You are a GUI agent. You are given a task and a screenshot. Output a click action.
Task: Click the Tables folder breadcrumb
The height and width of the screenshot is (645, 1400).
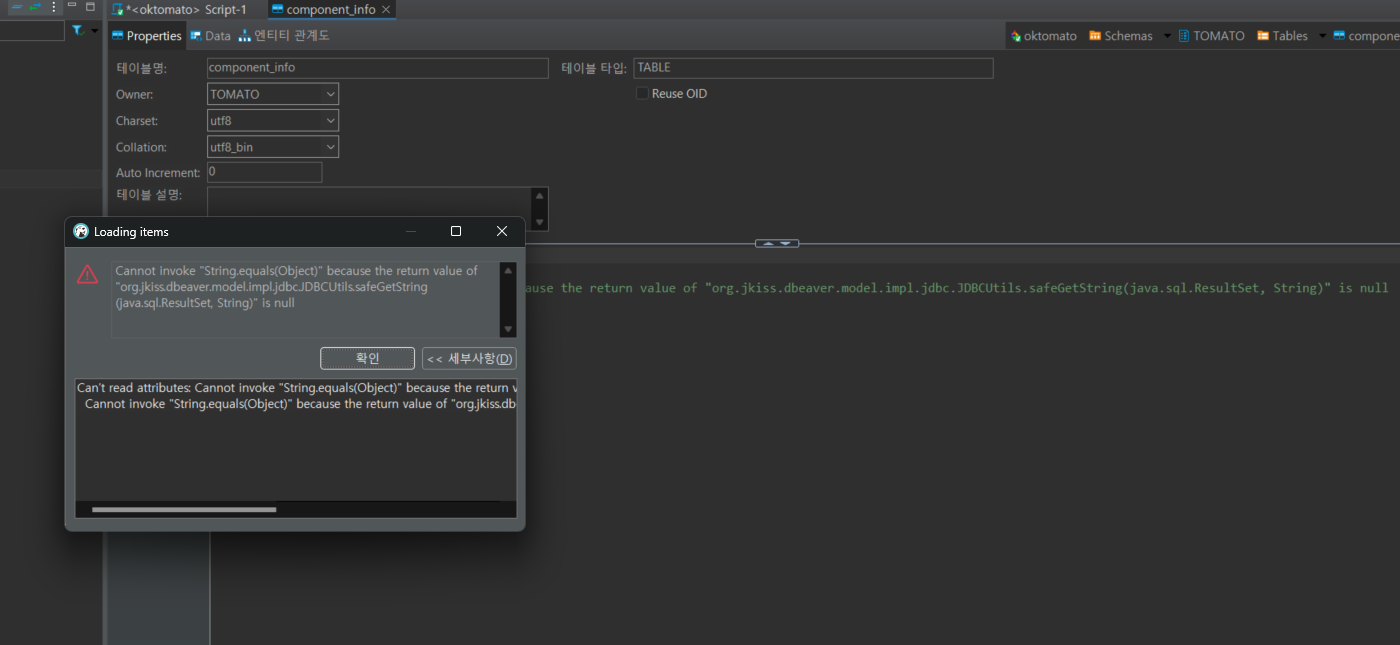click(x=1283, y=36)
